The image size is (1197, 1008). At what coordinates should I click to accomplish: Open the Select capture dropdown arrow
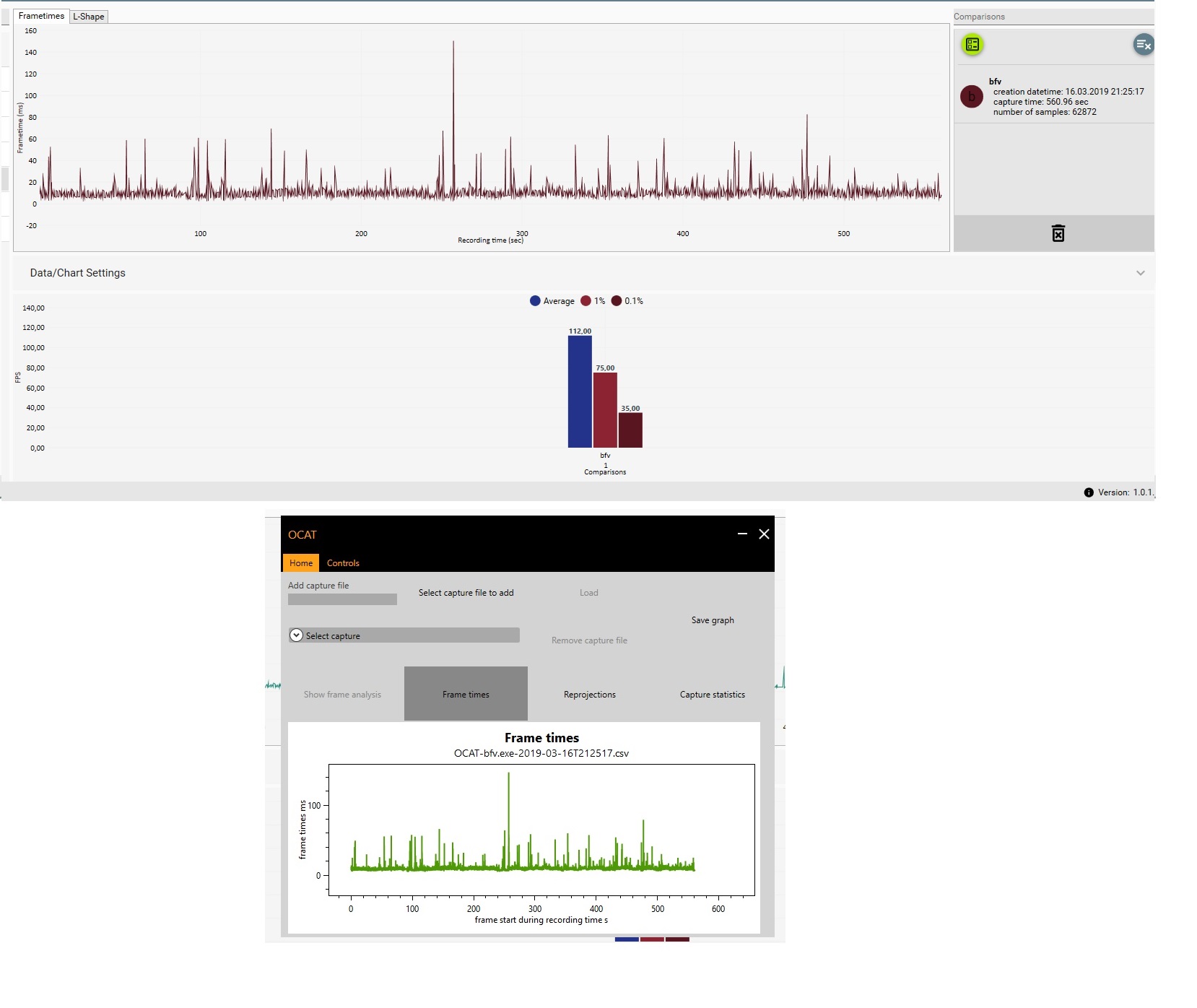point(296,635)
